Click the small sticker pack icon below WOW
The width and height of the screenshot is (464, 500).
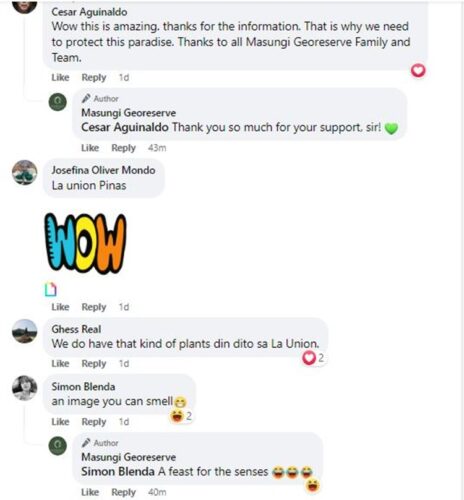[51, 289]
